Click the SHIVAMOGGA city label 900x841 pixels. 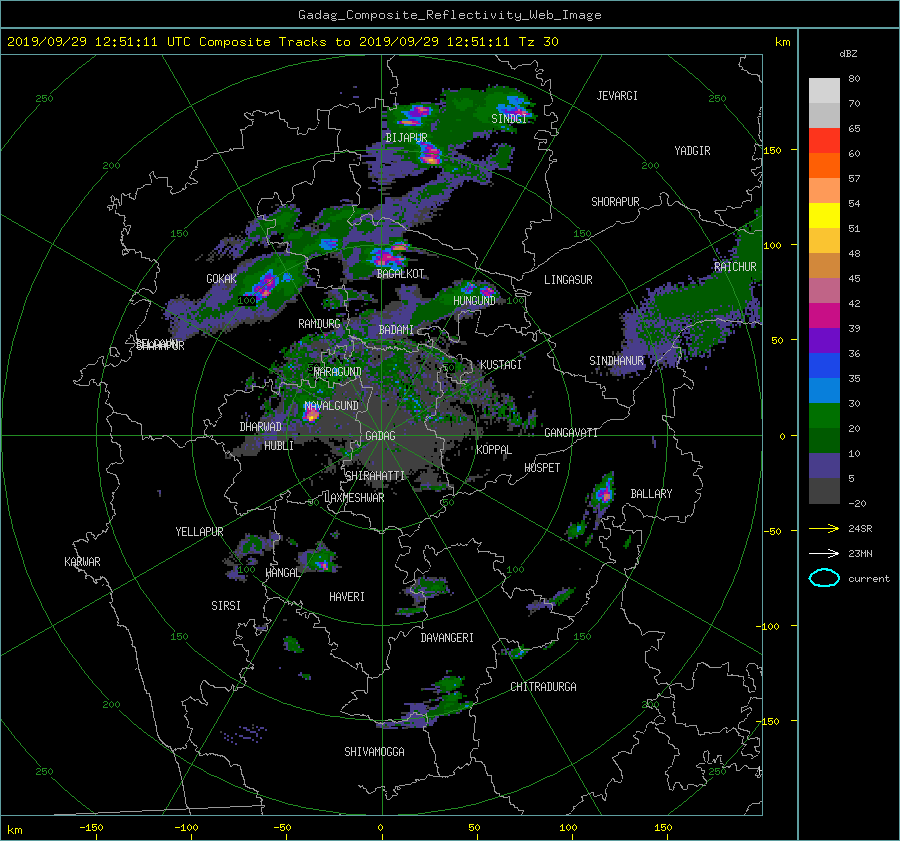click(374, 752)
